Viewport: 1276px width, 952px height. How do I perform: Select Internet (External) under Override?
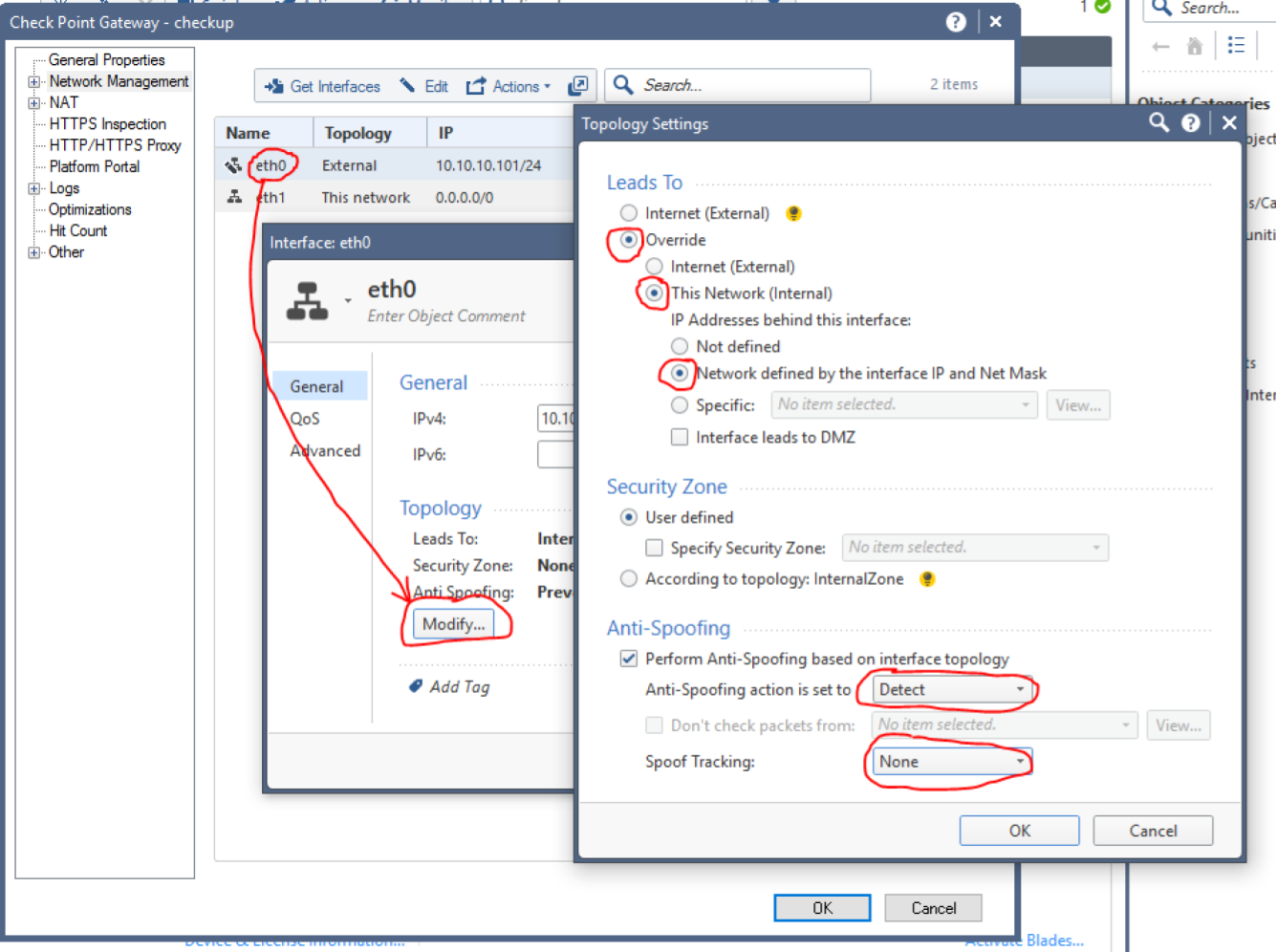[x=654, y=267]
